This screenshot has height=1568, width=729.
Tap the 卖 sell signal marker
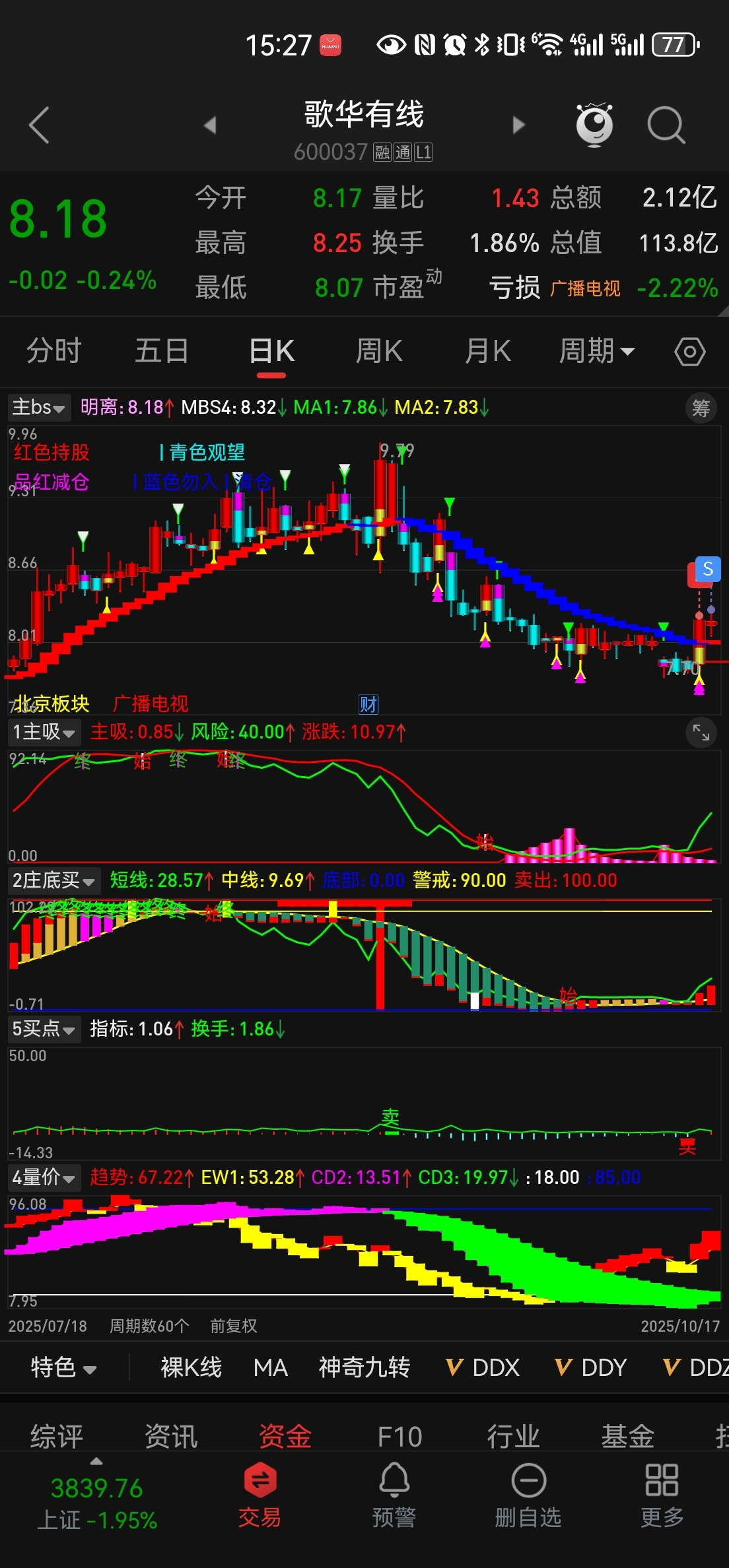391,1117
